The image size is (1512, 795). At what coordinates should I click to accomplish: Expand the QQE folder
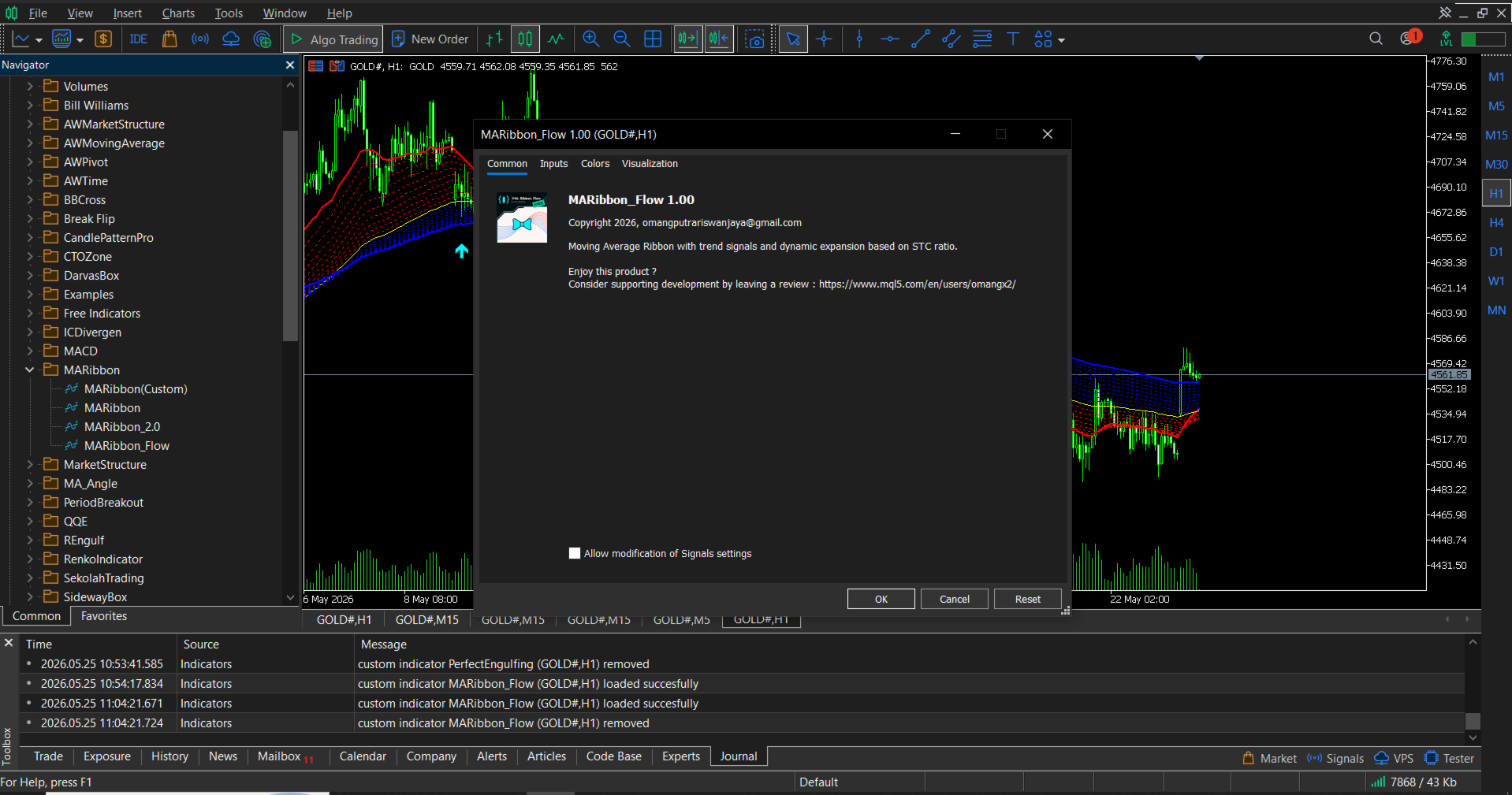coord(30,521)
